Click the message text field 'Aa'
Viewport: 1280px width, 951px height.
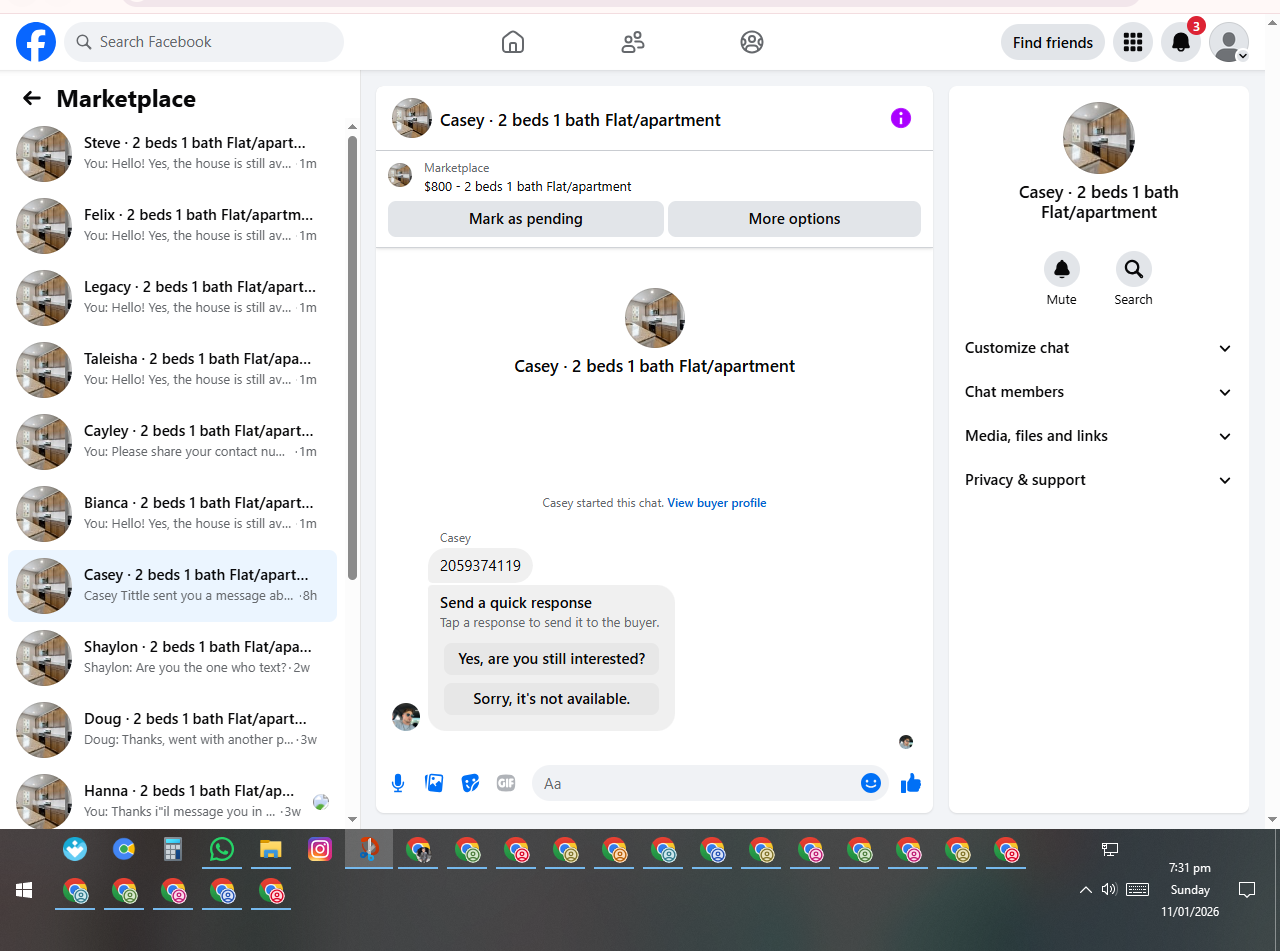(697, 783)
